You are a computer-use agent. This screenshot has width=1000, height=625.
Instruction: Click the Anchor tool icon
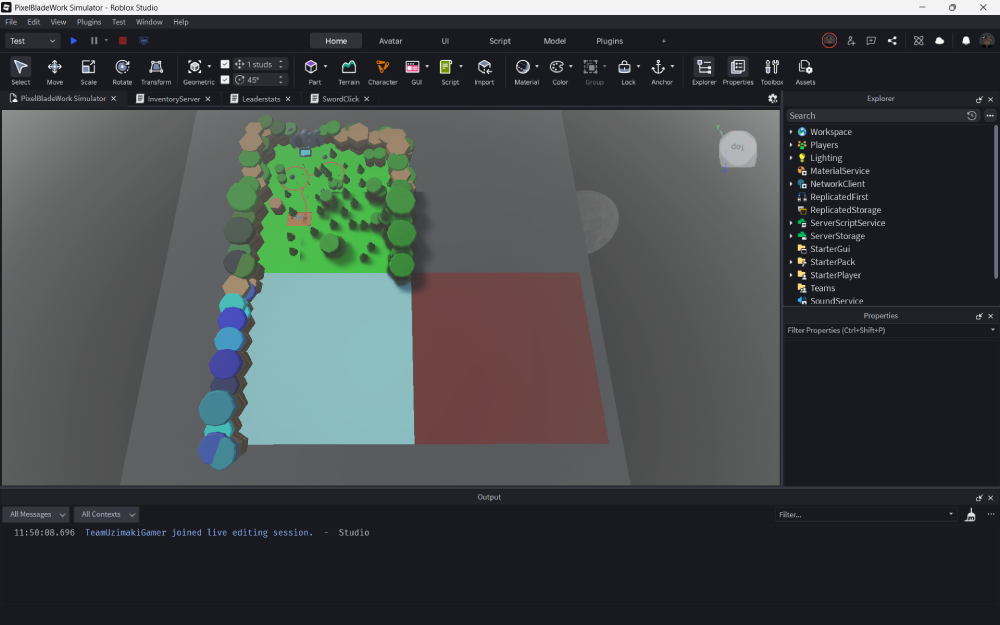(658, 66)
